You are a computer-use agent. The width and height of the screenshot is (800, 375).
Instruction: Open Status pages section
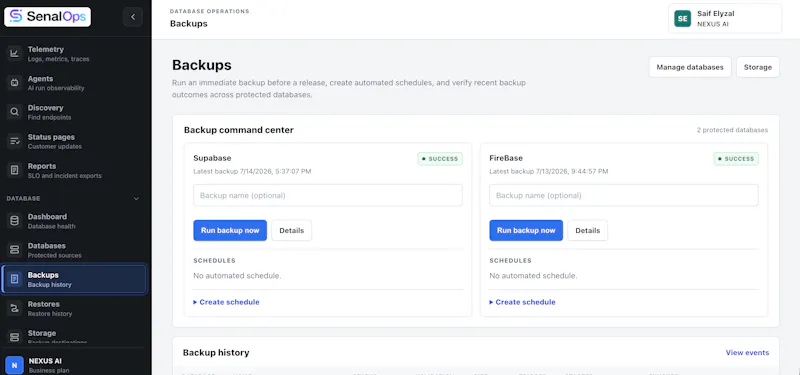(x=74, y=141)
